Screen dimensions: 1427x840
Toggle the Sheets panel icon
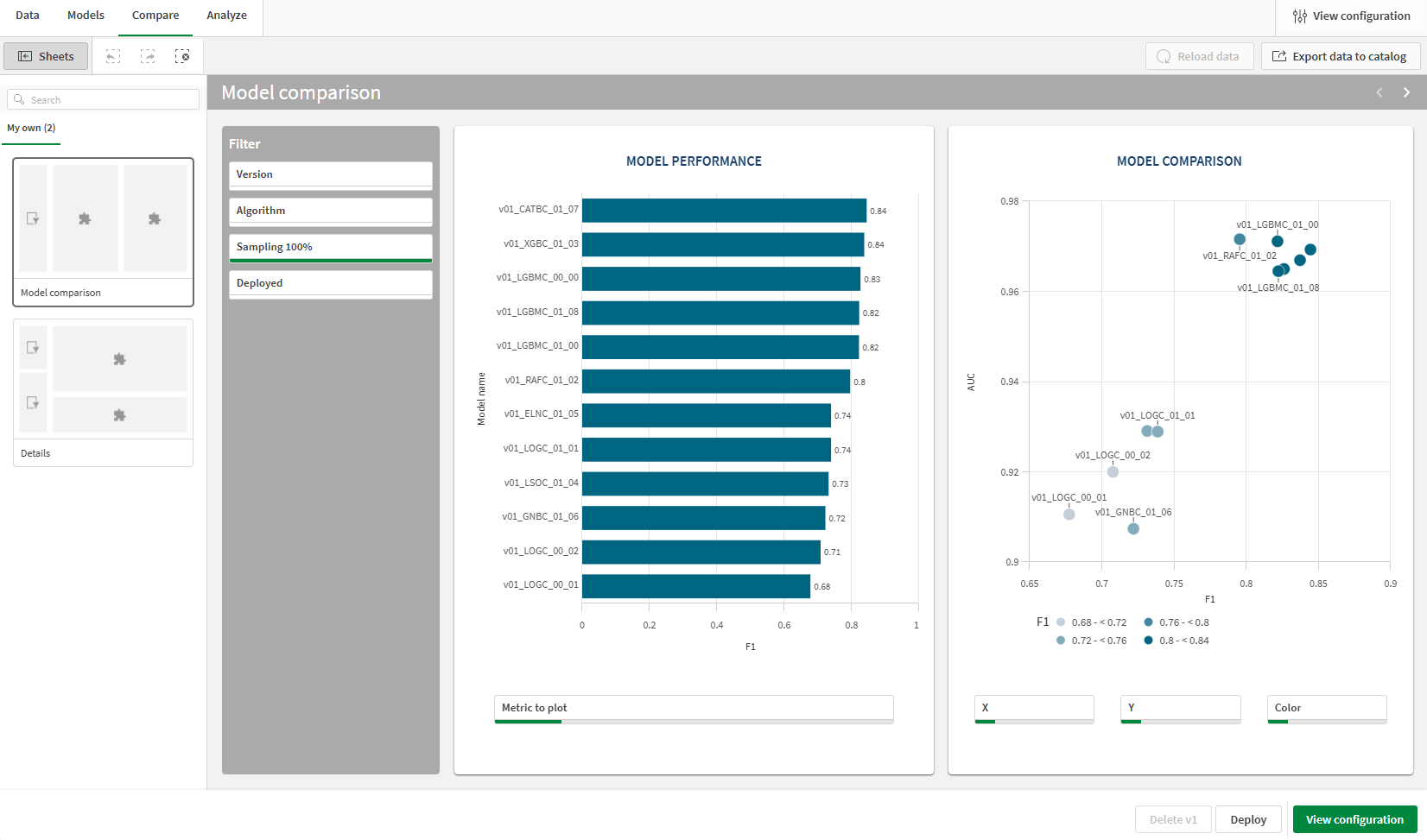coord(45,56)
